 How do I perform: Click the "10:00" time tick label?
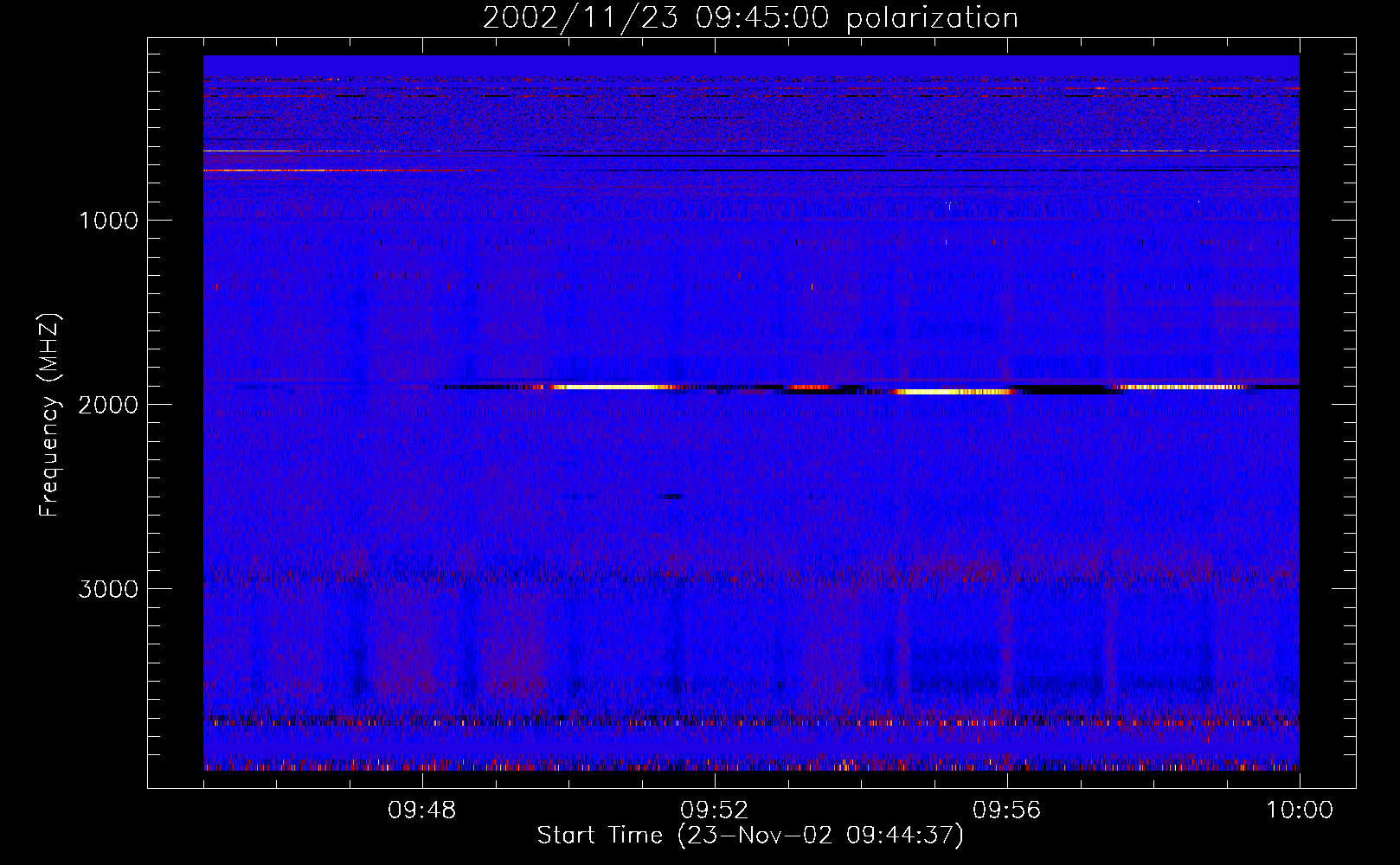tap(1299, 811)
